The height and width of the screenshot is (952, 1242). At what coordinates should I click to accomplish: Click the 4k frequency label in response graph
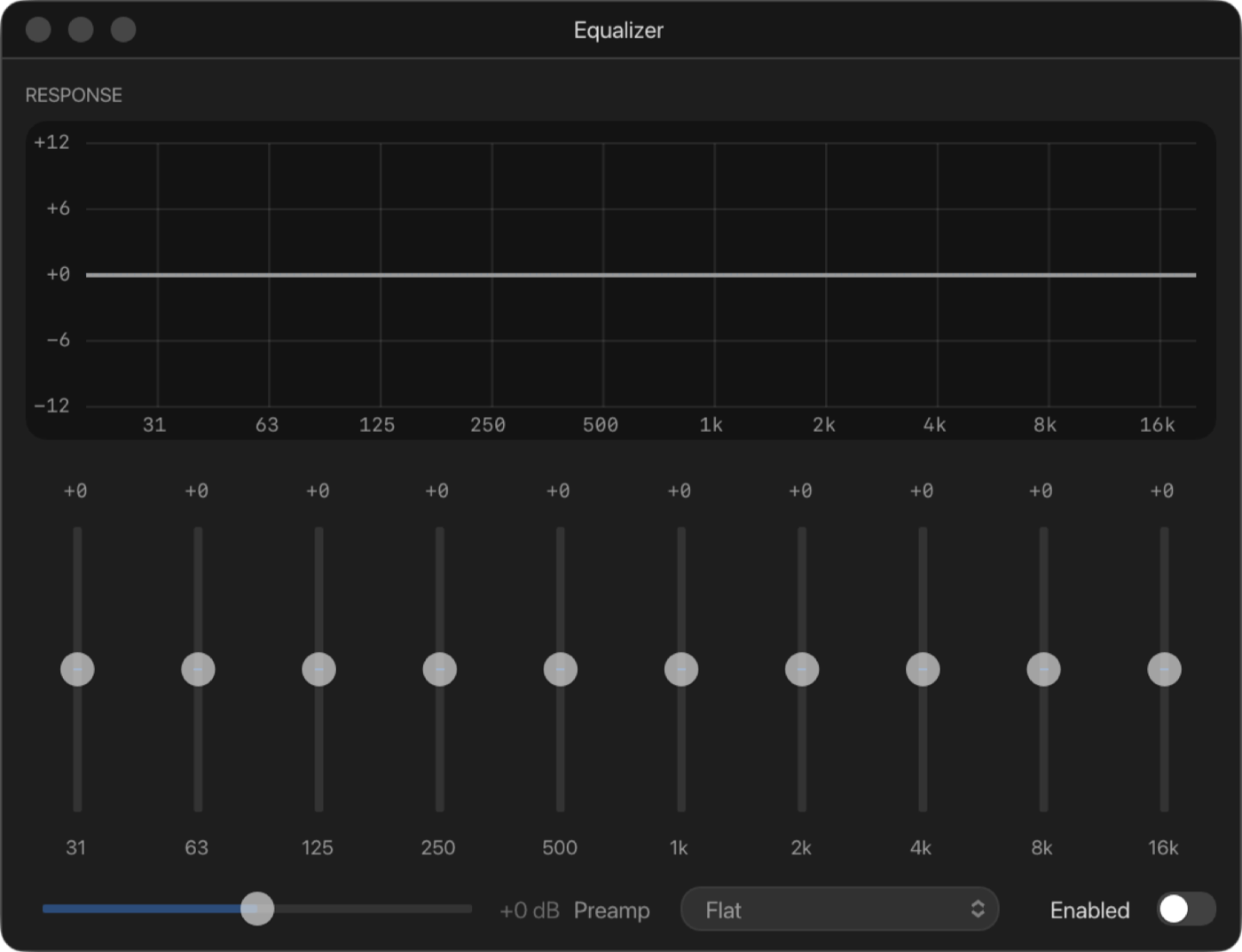(x=934, y=425)
